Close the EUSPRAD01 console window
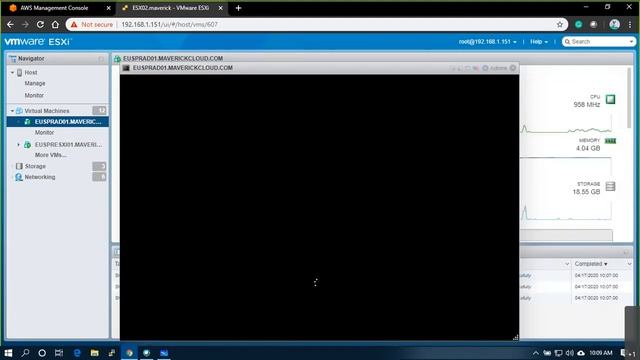This screenshot has width=640, height=360. (x=513, y=68)
